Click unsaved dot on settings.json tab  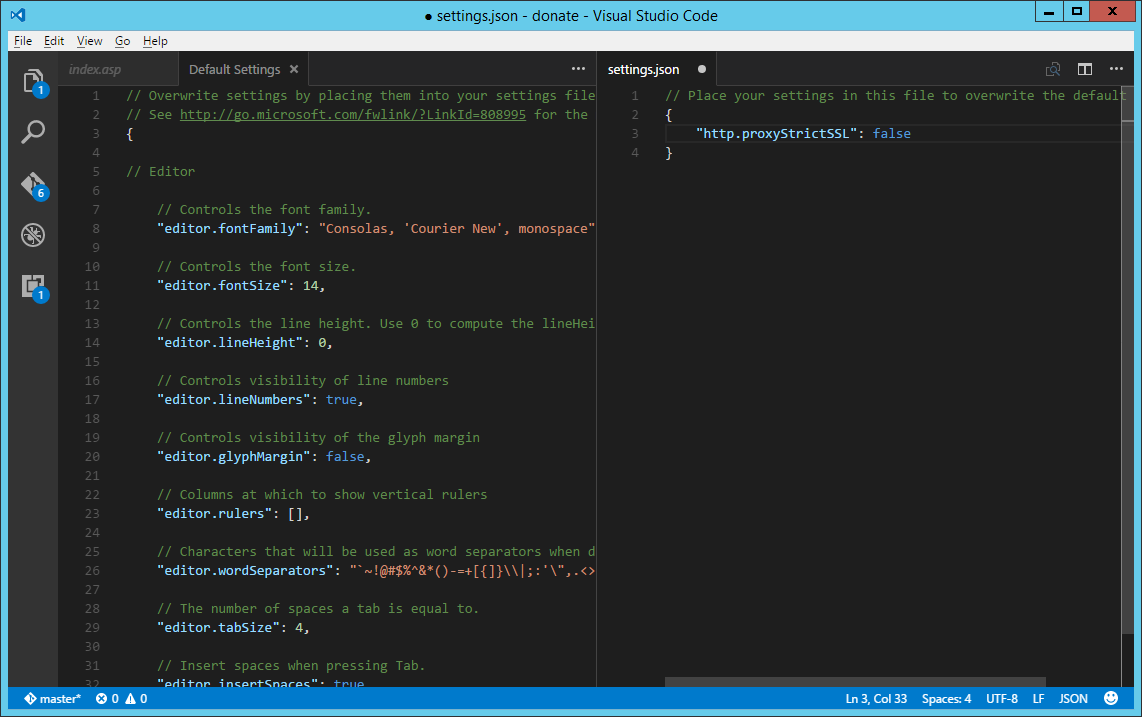pos(702,69)
